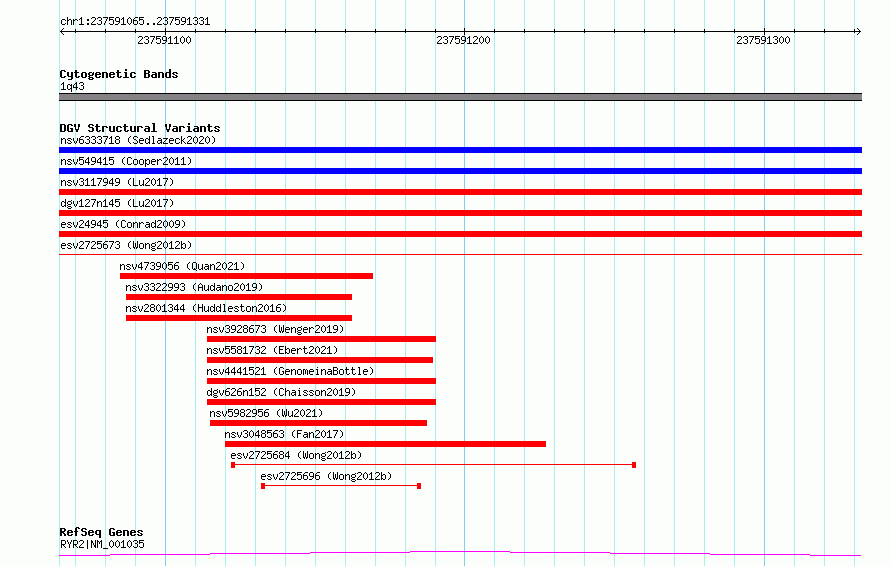Click the nsv4739056 (Quan2021) label
Screen dimensions: 890x566
182,266
